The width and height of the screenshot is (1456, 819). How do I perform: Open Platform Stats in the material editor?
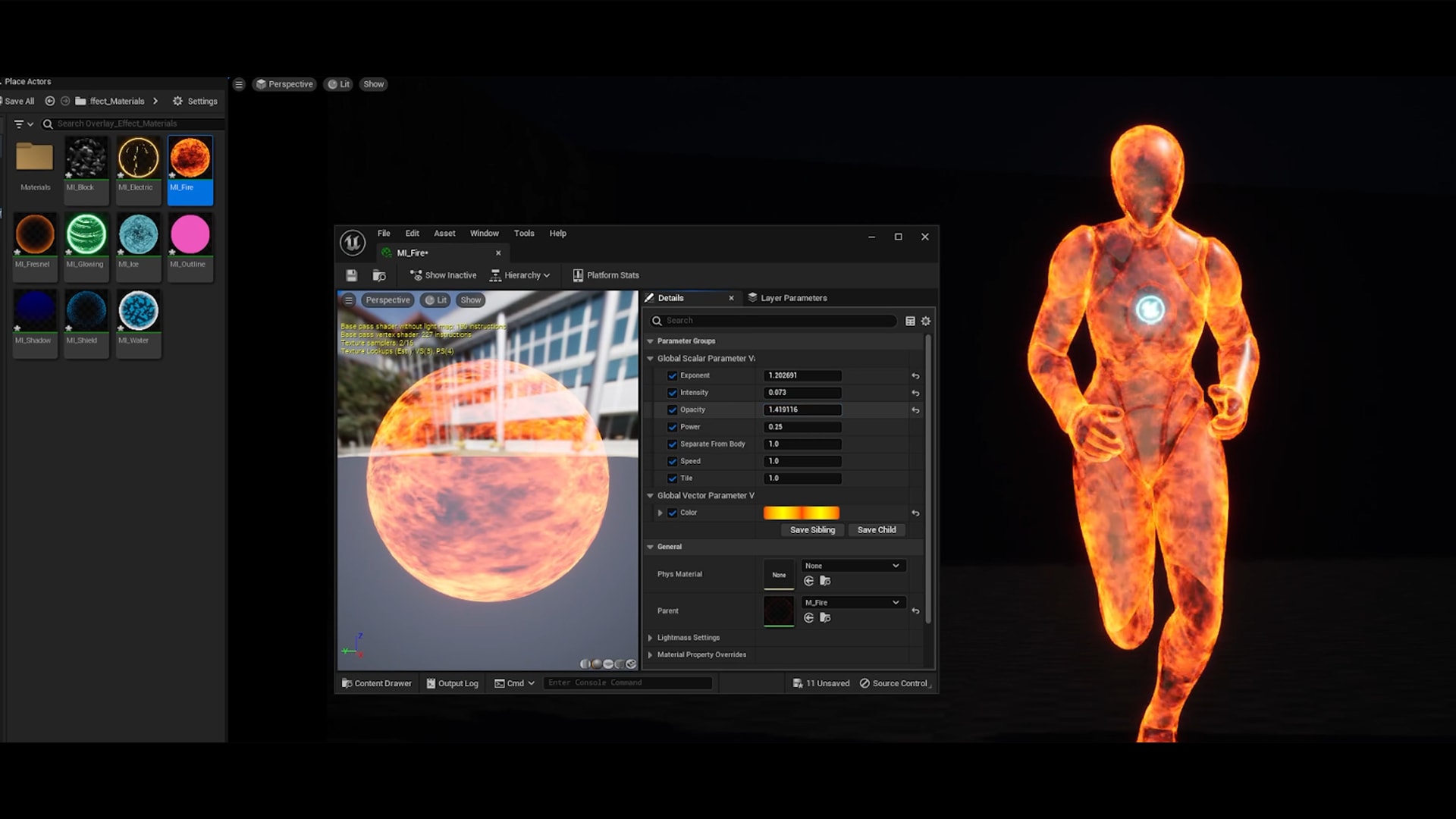coord(605,275)
